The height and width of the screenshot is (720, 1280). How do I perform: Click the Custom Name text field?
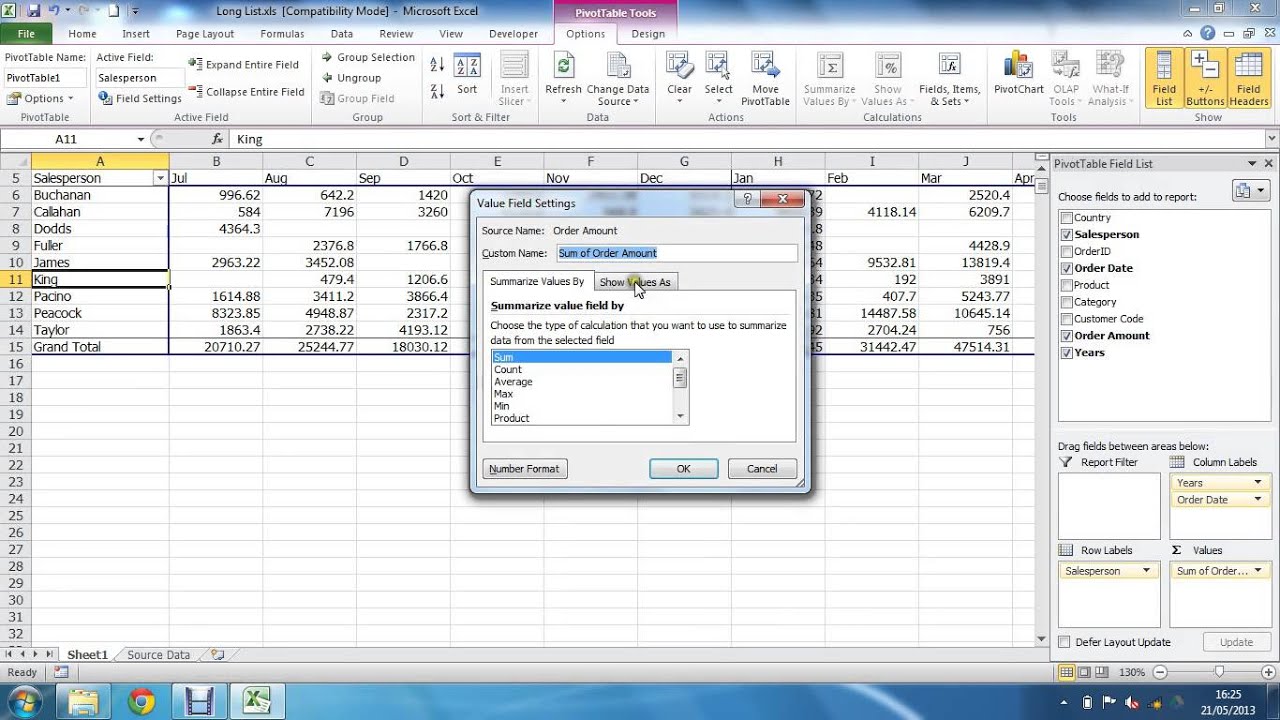point(676,254)
